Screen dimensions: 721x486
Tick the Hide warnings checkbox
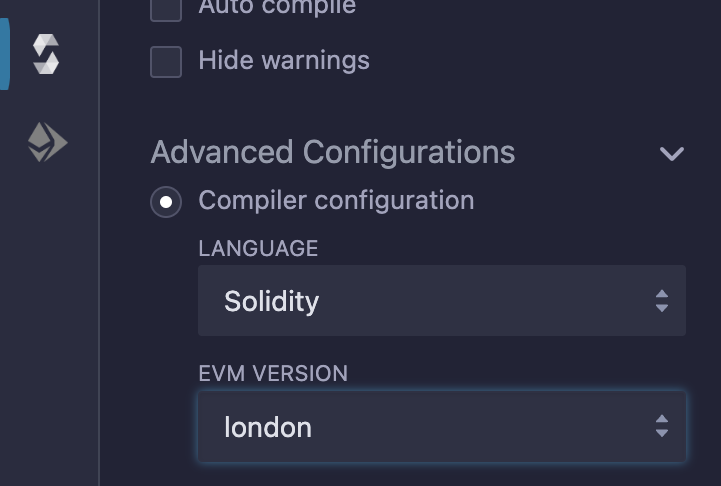point(166,61)
